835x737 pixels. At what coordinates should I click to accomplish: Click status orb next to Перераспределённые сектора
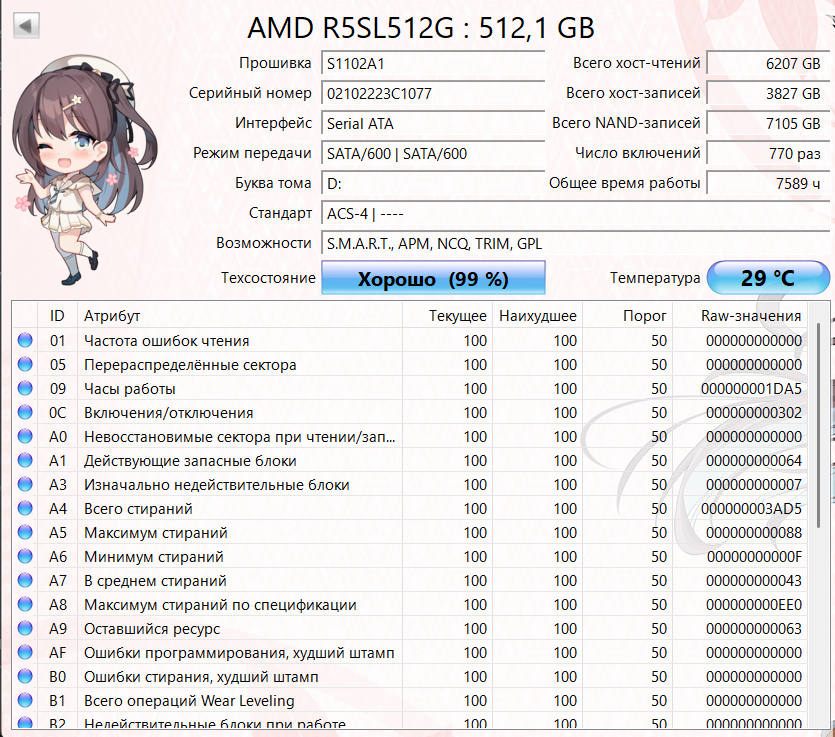click(x=25, y=365)
